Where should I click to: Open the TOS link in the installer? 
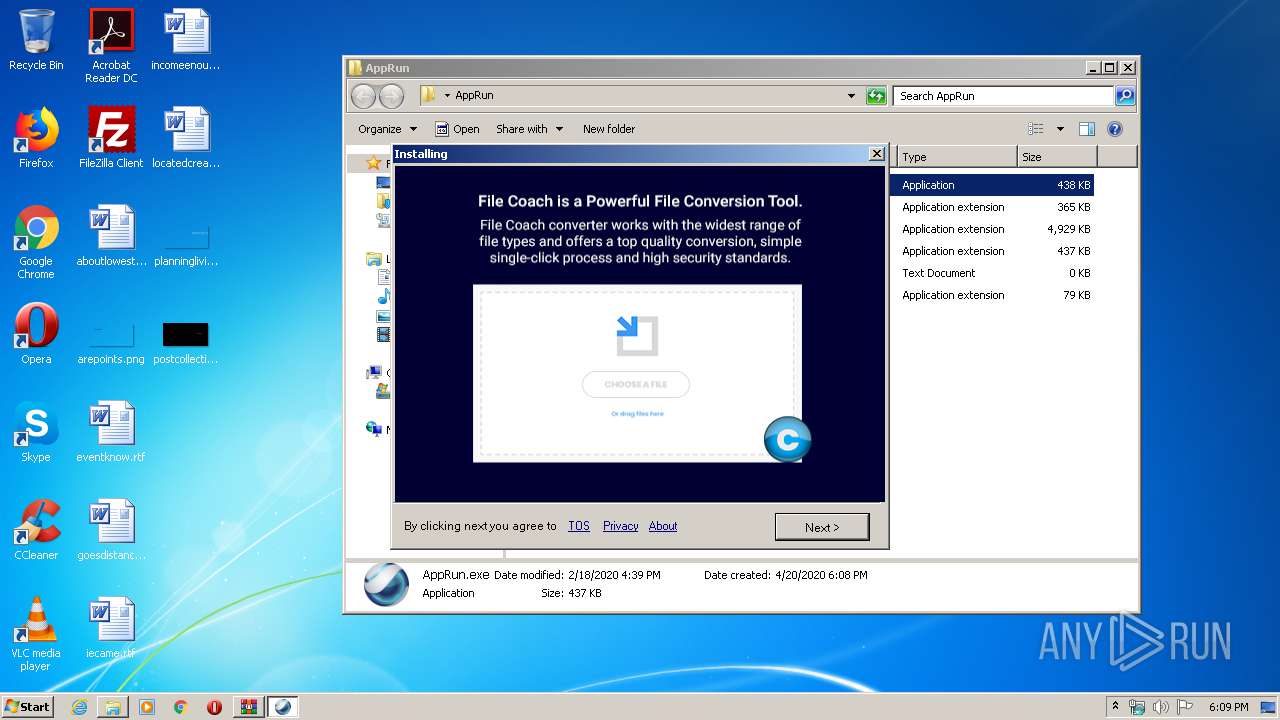[x=579, y=526]
